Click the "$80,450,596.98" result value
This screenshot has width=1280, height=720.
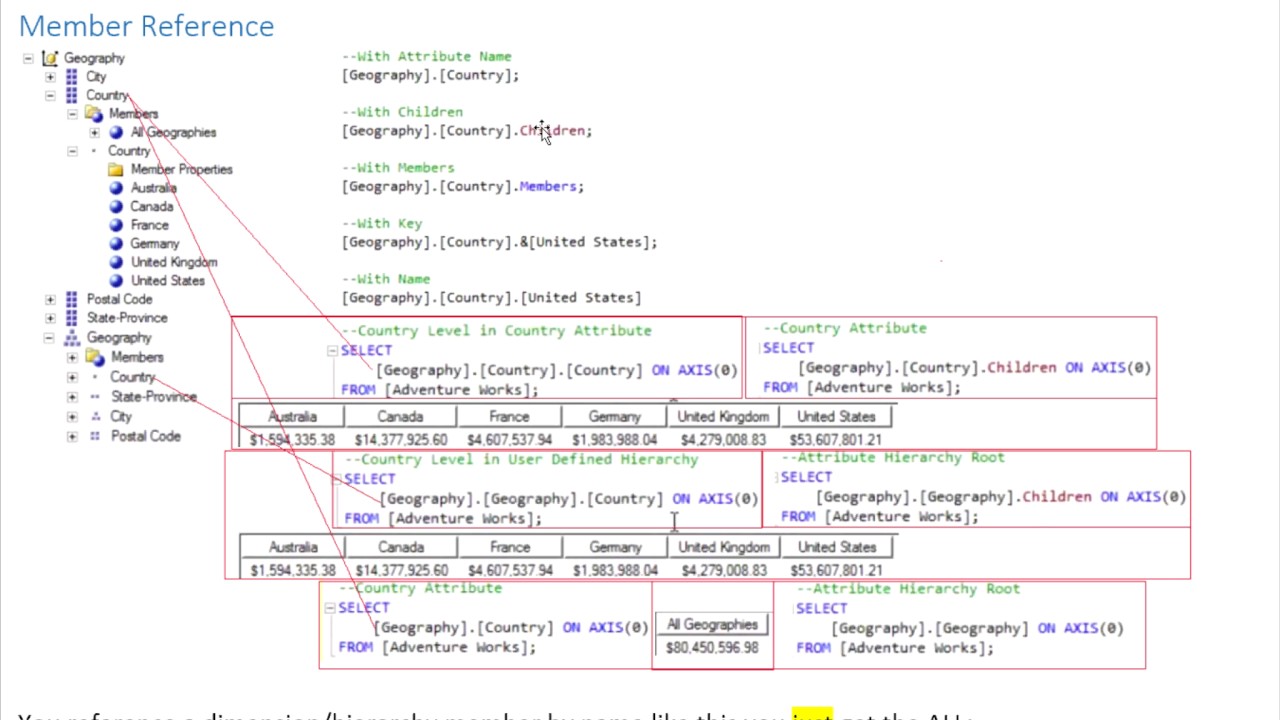(712, 648)
